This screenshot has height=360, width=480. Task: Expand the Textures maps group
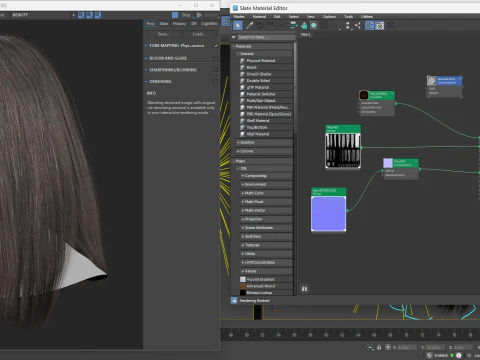266,245
